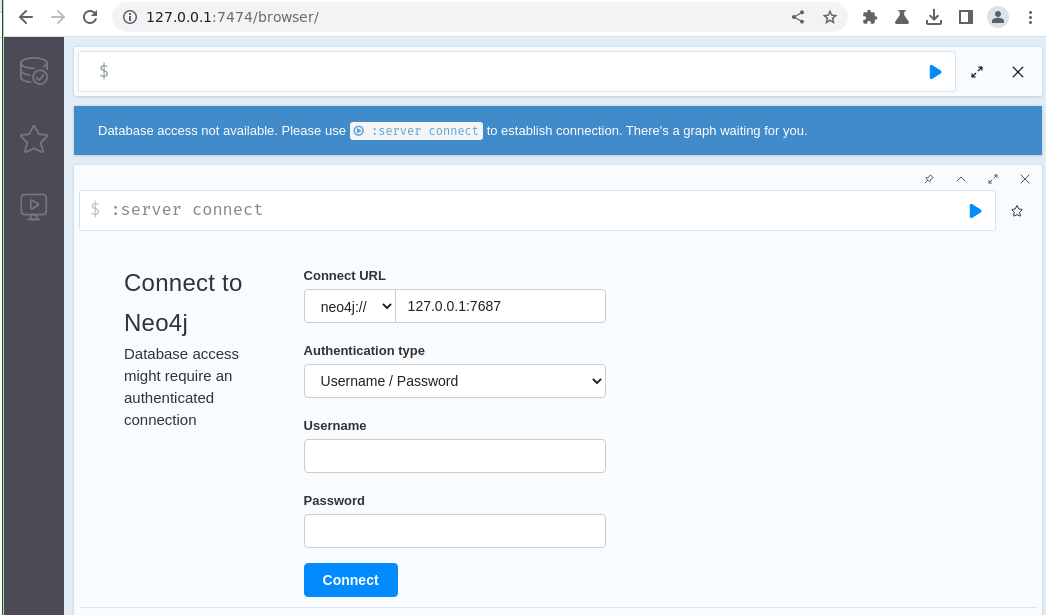This screenshot has height=615, width=1046.
Task: Open the Guides sidebar icon
Action: pyautogui.click(x=34, y=206)
